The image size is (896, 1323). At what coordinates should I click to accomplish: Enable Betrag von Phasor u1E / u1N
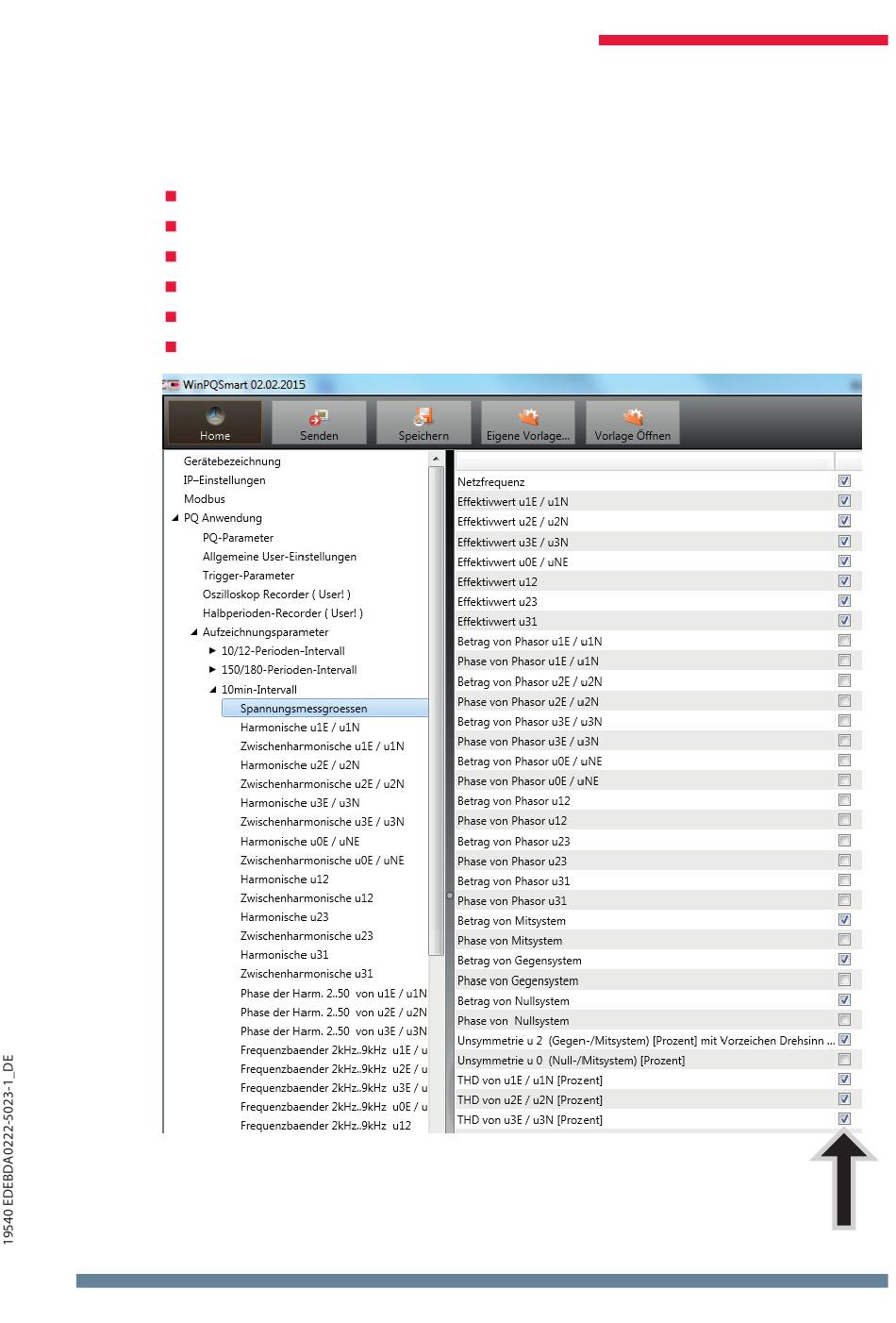point(844,641)
